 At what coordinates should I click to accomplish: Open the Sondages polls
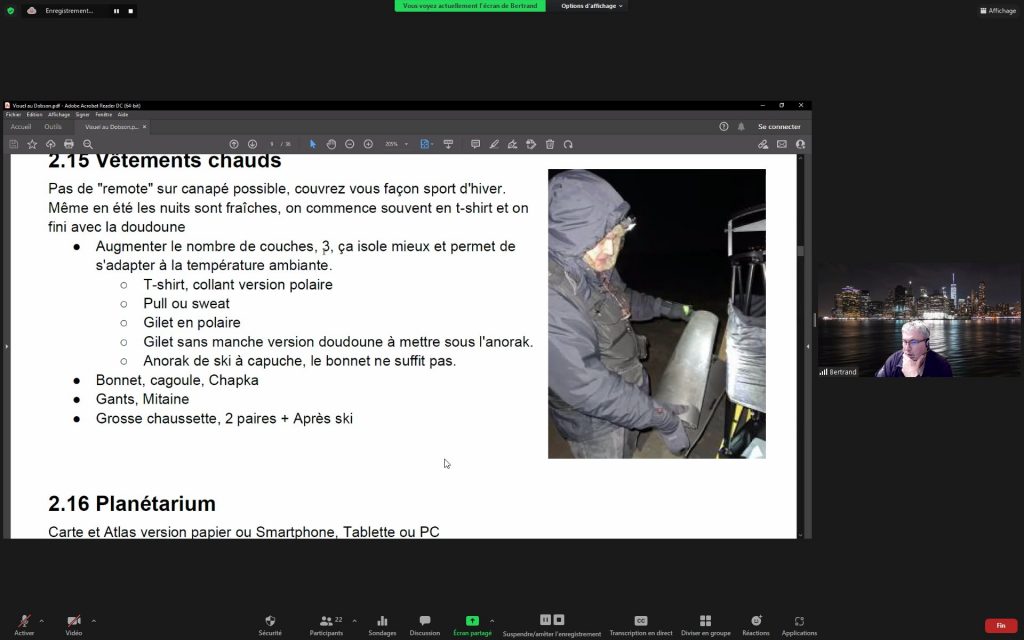382,624
